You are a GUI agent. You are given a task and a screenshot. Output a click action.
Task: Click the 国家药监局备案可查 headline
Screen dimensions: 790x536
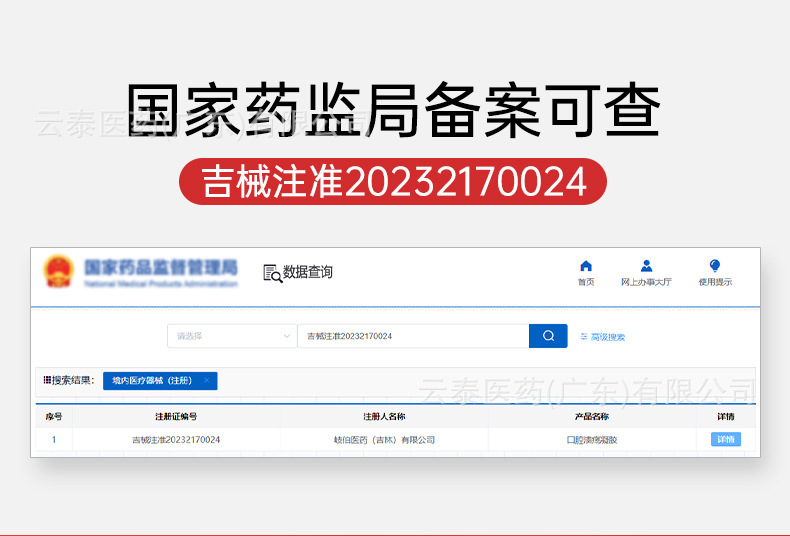pos(393,110)
